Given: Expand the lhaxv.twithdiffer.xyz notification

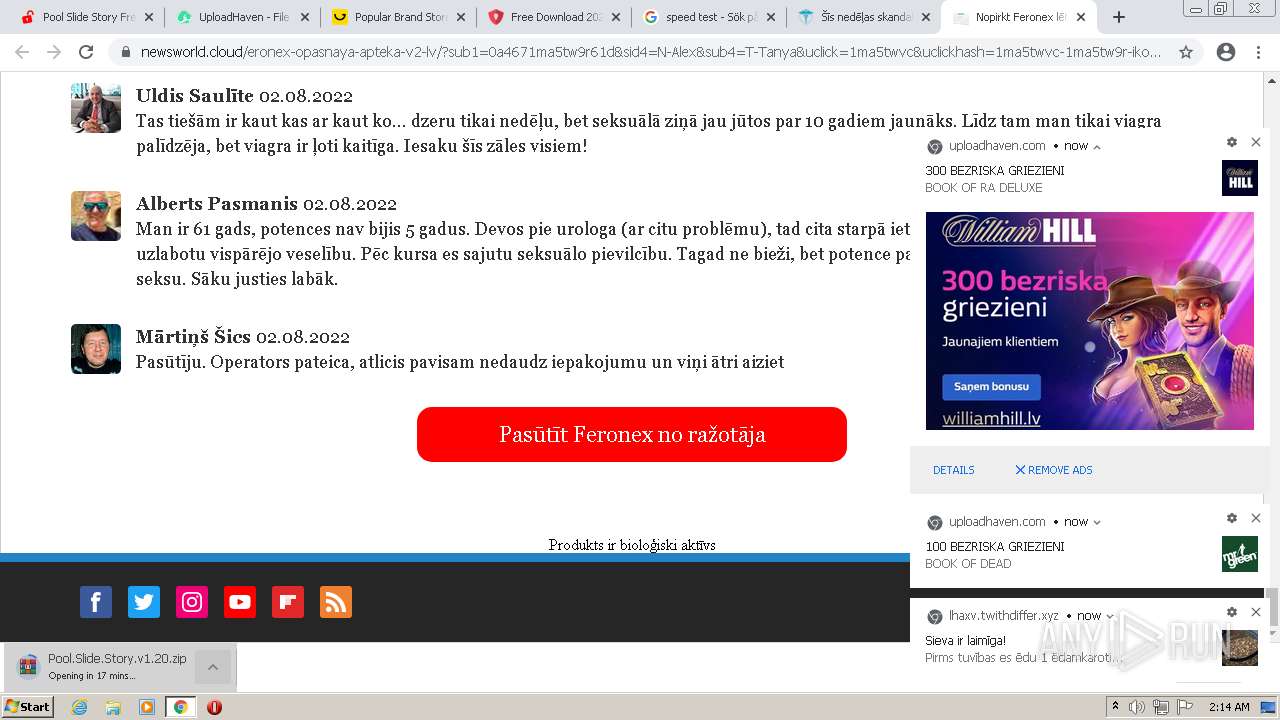Looking at the screenshot, I should (1110, 616).
